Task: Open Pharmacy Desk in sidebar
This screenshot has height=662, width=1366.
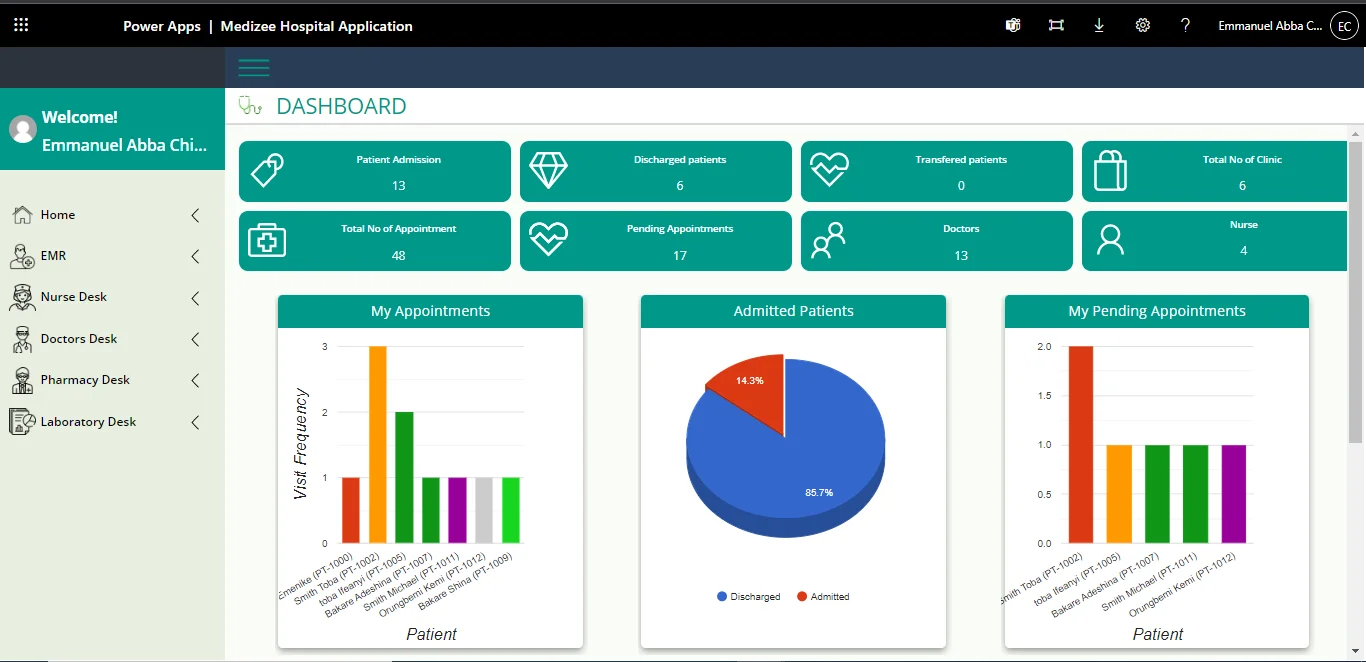Action: [85, 380]
